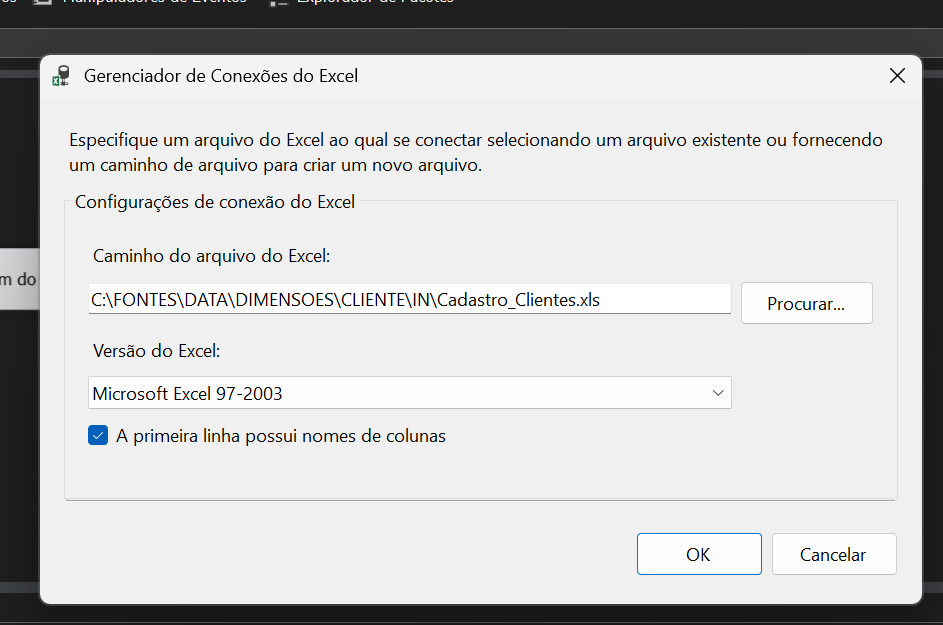
Task: Click the Procurar... browse button
Action: coord(806,303)
